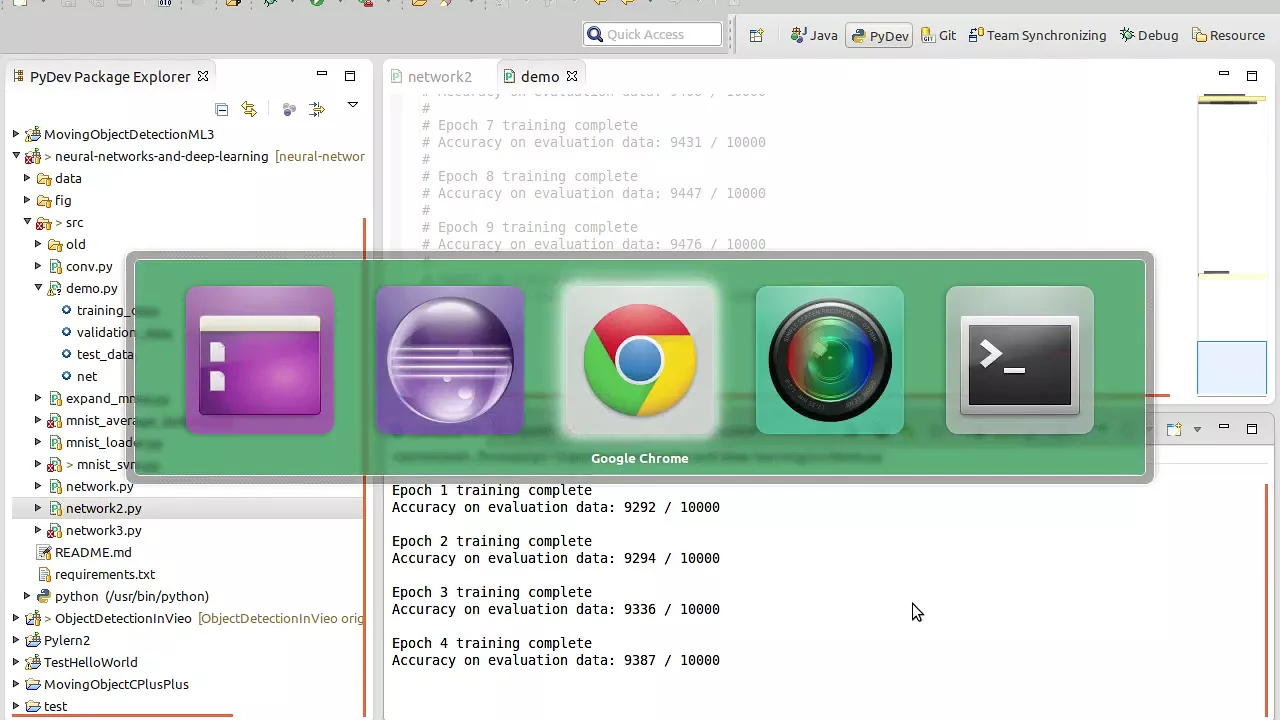1280x720 pixels.
Task: Select the Eclipse app in the switcher
Action: coord(450,361)
